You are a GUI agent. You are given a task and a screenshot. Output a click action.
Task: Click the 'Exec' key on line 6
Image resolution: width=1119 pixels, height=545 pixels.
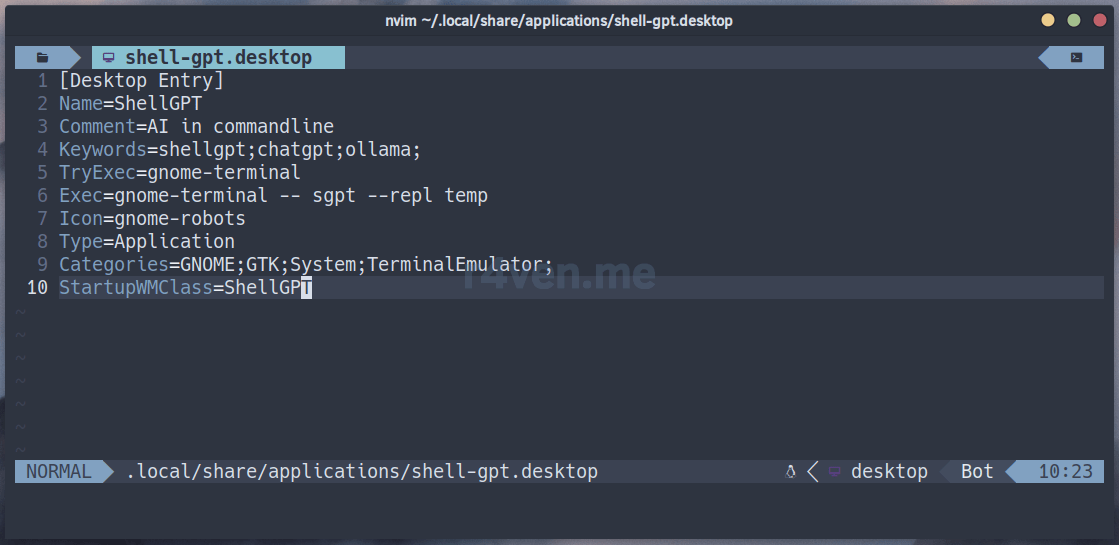point(81,195)
